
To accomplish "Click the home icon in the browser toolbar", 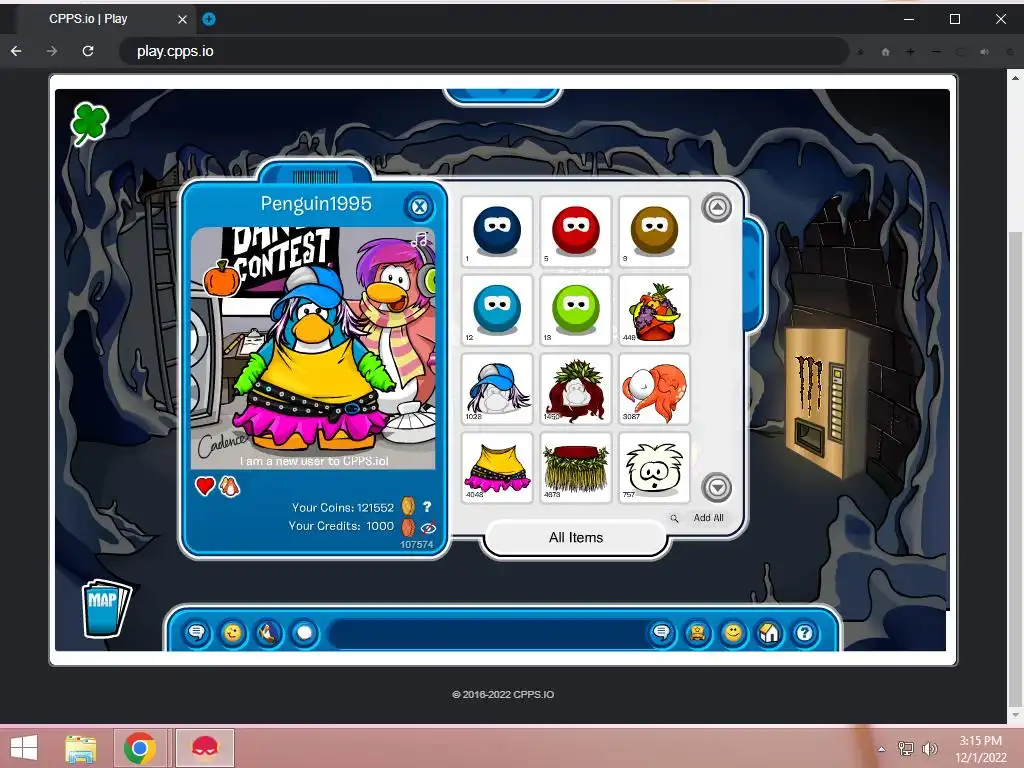I will 886,52.
